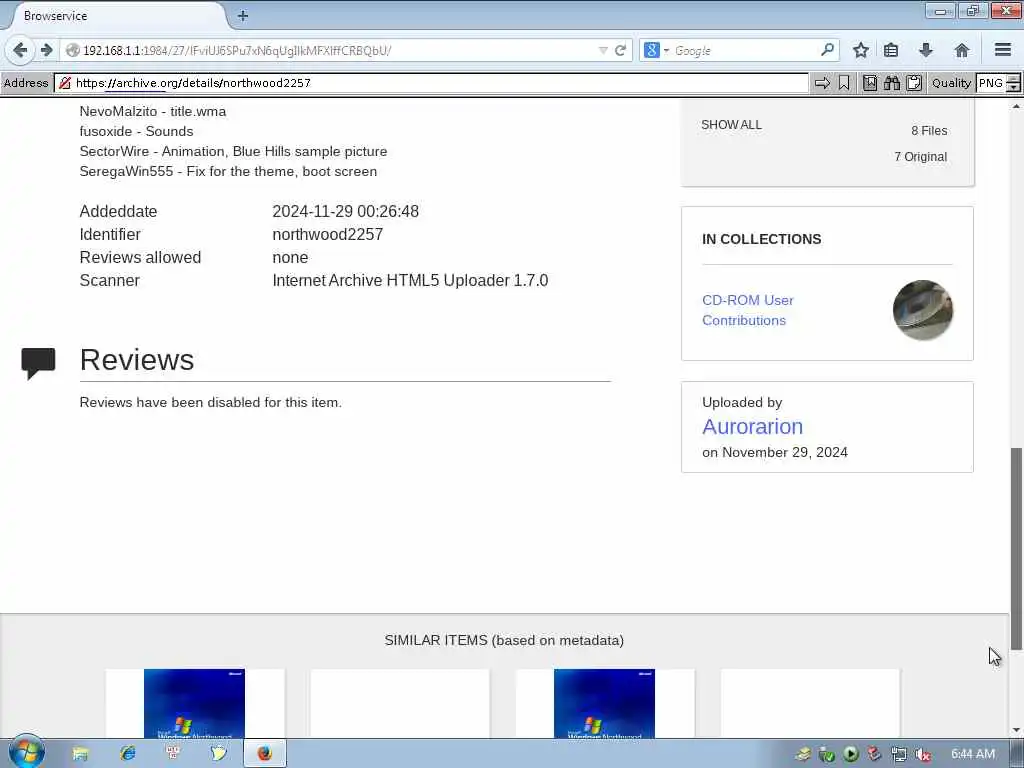The height and width of the screenshot is (768, 1024).
Task: Click the 6:44 AM taskbar clock
Action: click(x=972, y=754)
